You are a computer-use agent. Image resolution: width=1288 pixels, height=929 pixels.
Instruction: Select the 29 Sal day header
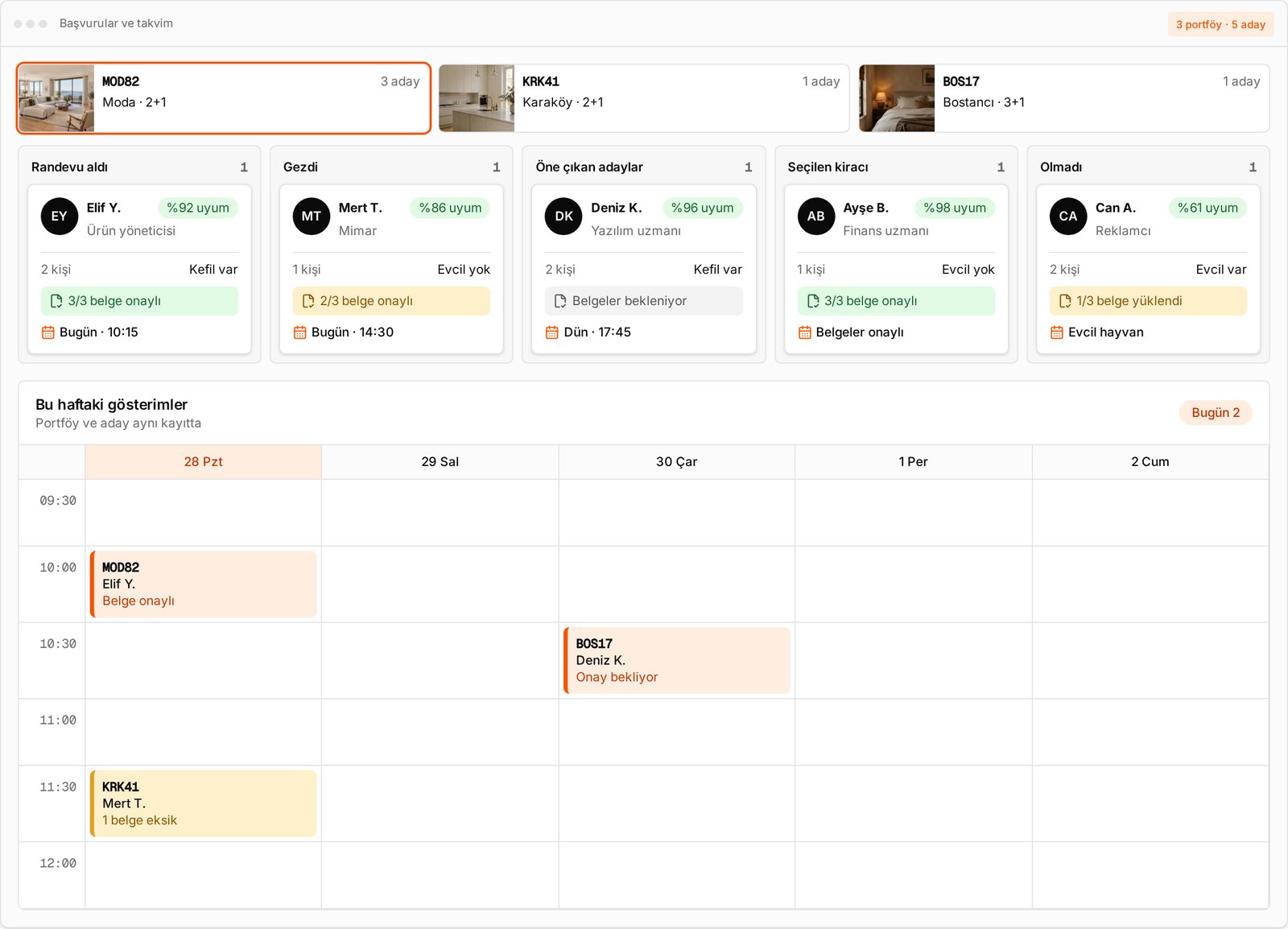[x=440, y=462]
